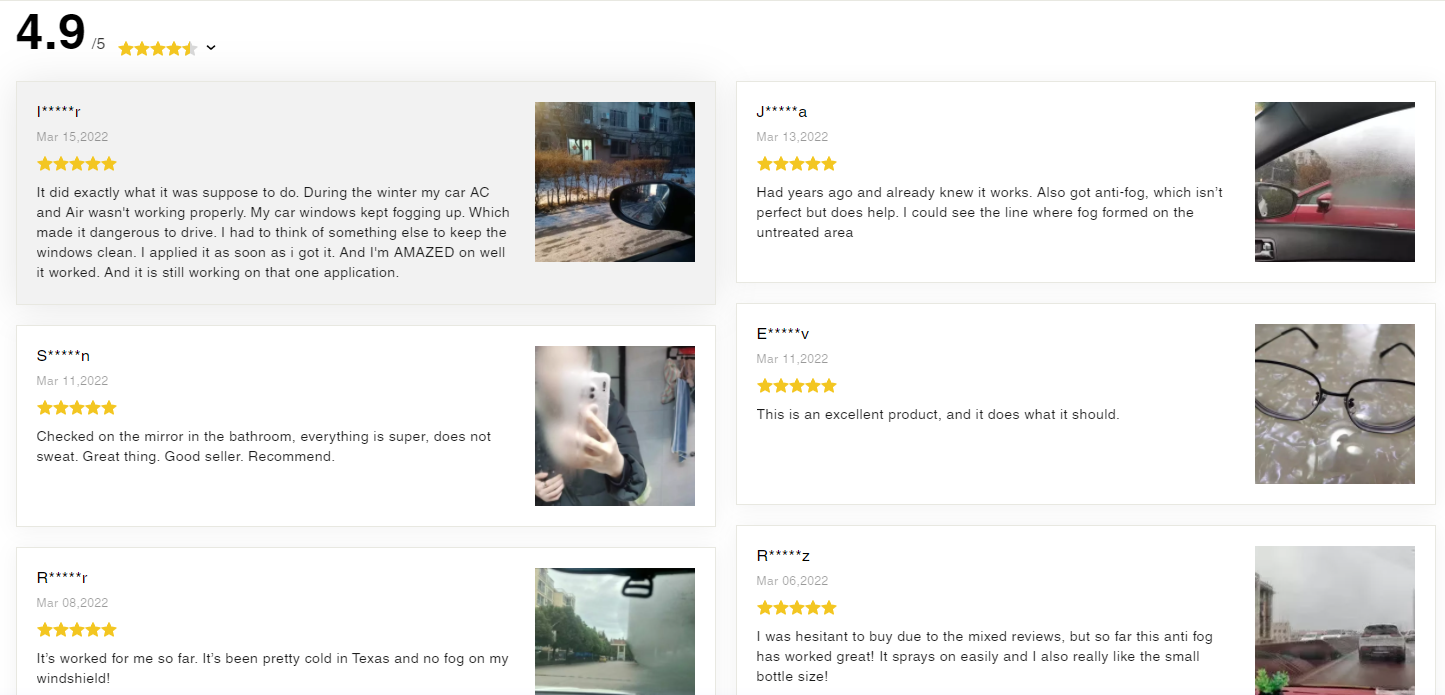1445x695 pixels.
Task: Open reviewer J*****a's profile
Action: 782,111
